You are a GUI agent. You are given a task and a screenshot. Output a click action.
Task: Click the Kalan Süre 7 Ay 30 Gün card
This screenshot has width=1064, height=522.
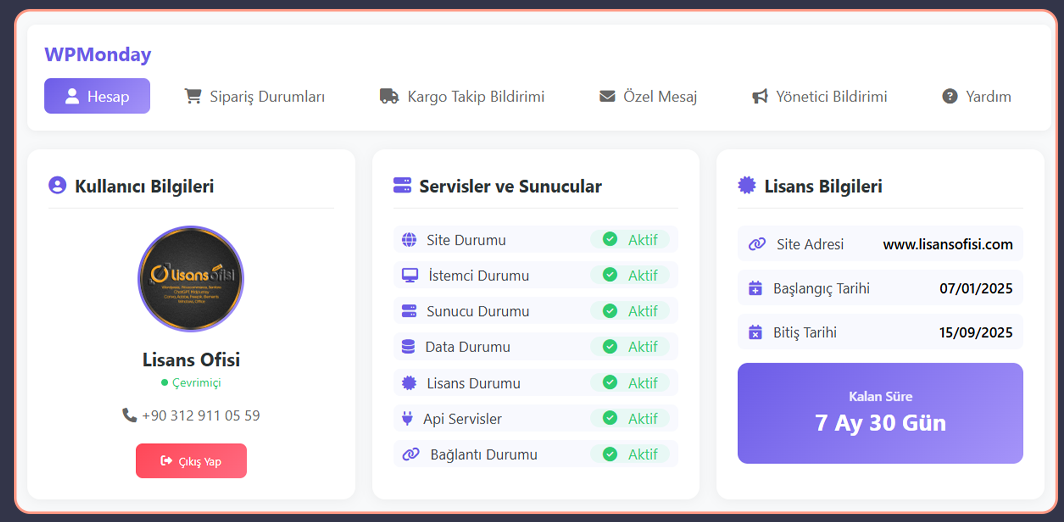tap(880, 413)
